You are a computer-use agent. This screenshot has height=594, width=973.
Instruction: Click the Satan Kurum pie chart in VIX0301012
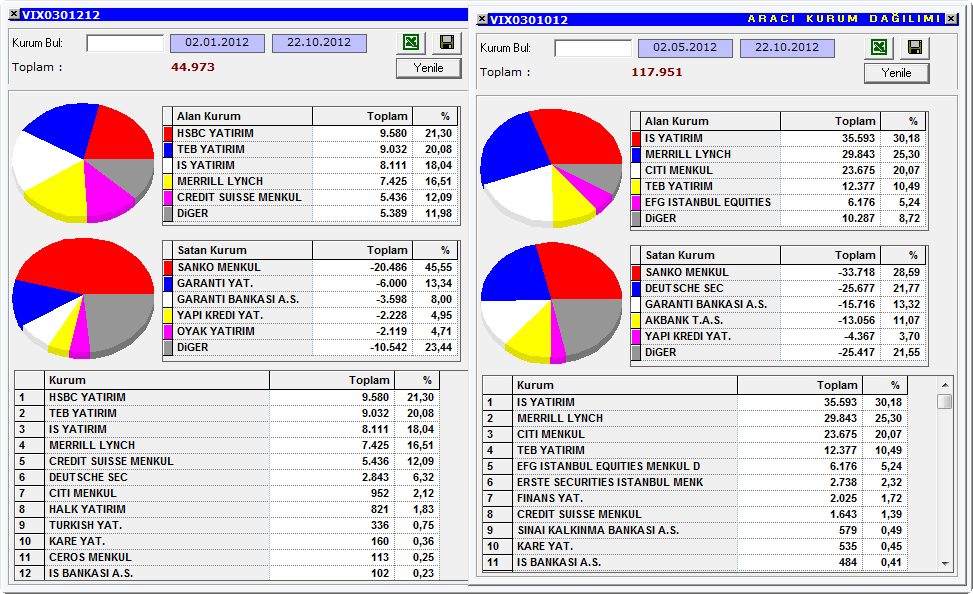pos(551,303)
